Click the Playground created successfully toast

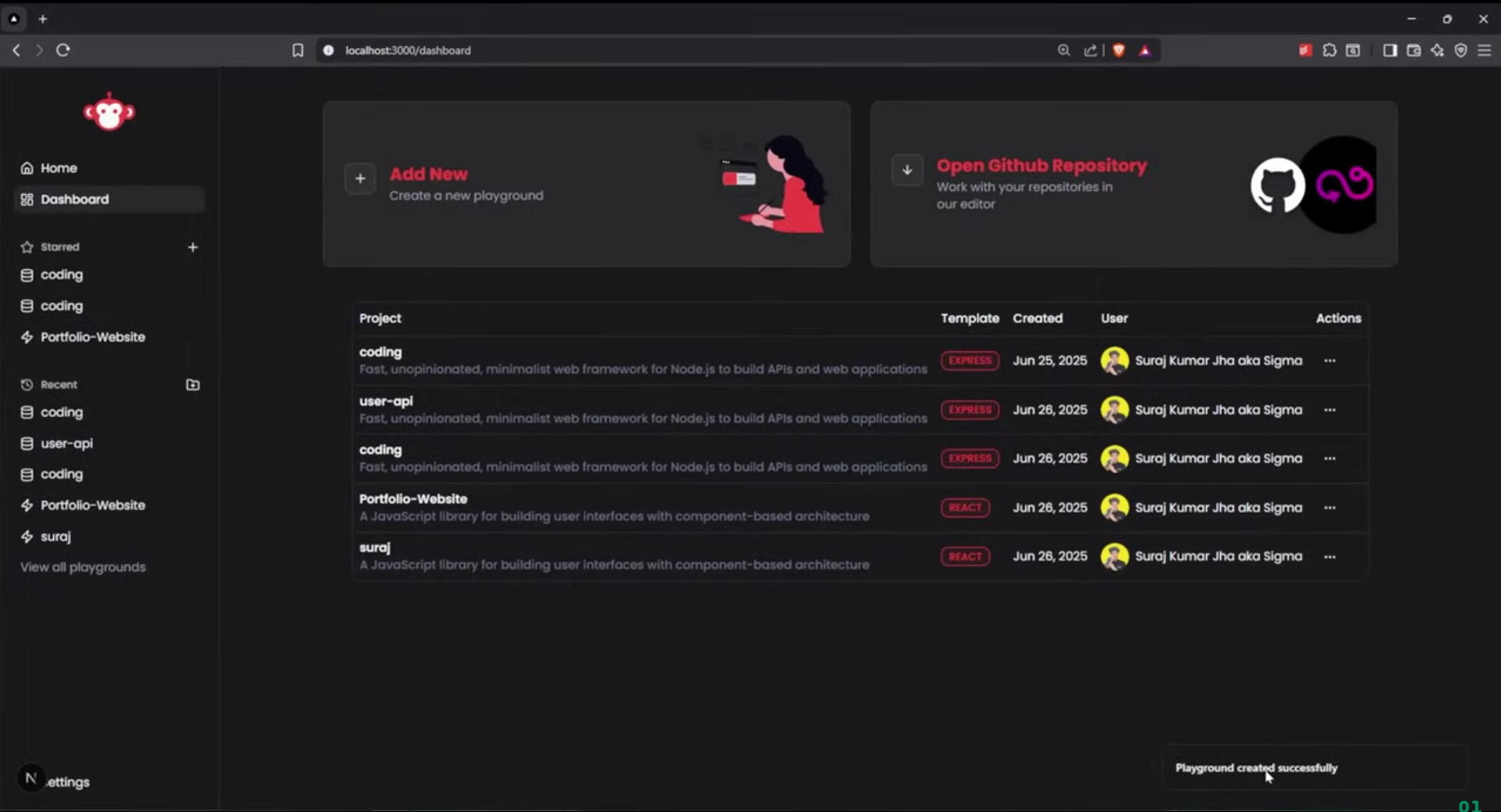(1314, 768)
